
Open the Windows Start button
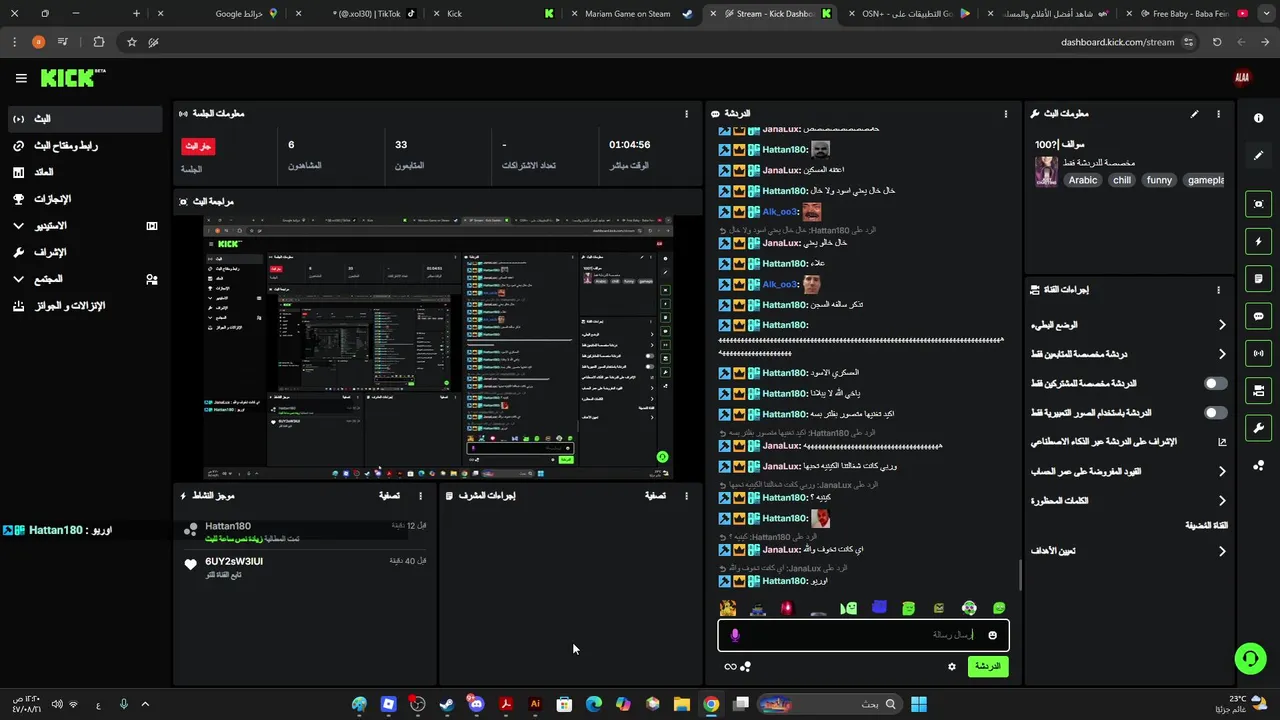coord(918,704)
